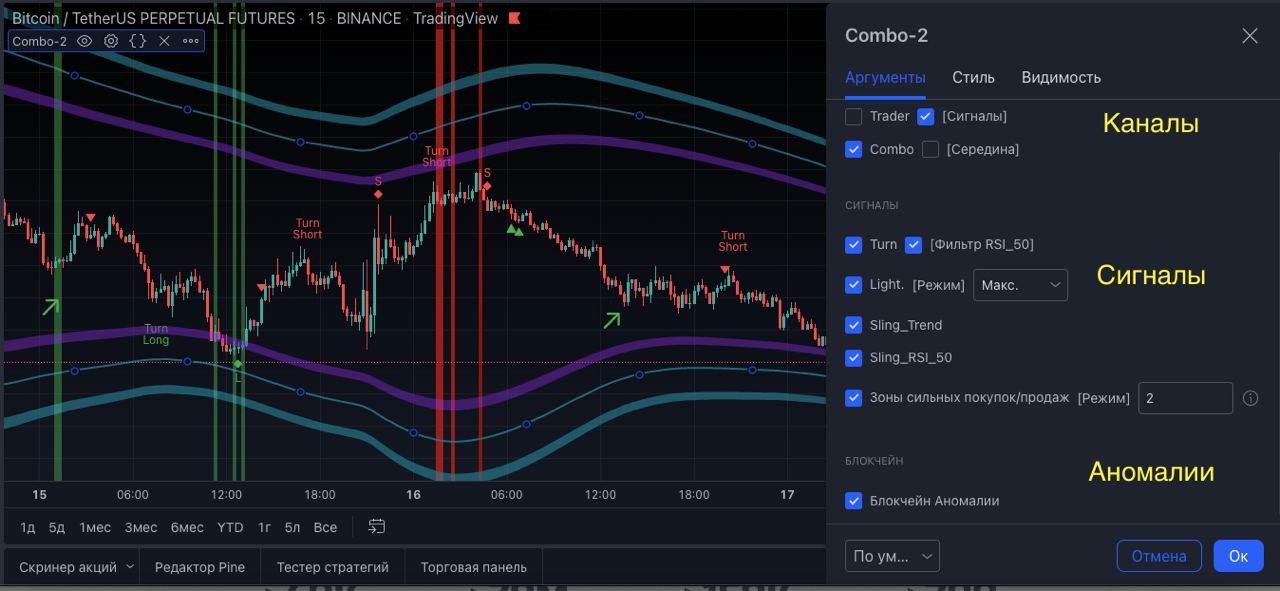Switch to Видимость tab
The width and height of the screenshot is (1280, 591).
(x=1061, y=77)
